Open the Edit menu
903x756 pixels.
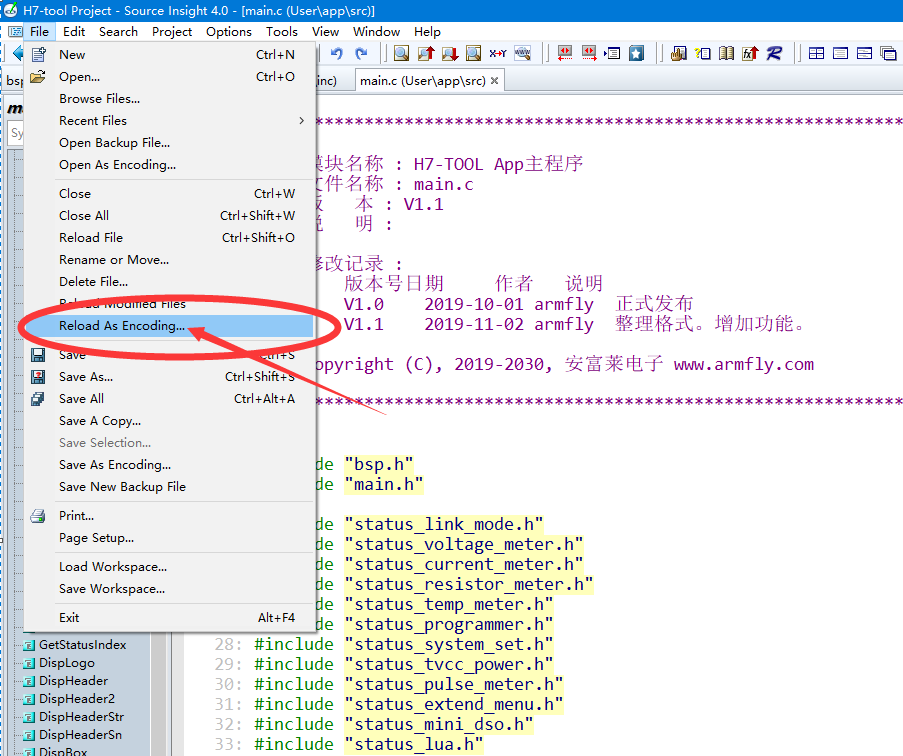click(x=74, y=32)
